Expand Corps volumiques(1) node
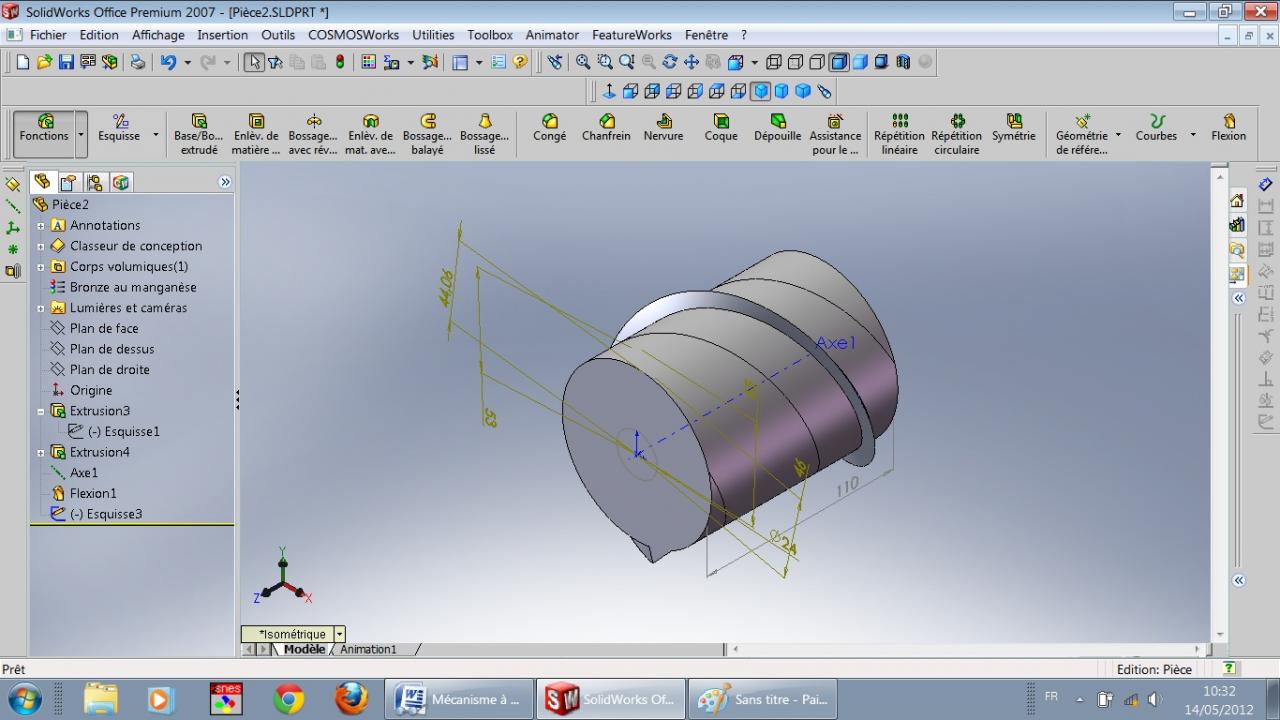1280x720 pixels. pos(41,267)
